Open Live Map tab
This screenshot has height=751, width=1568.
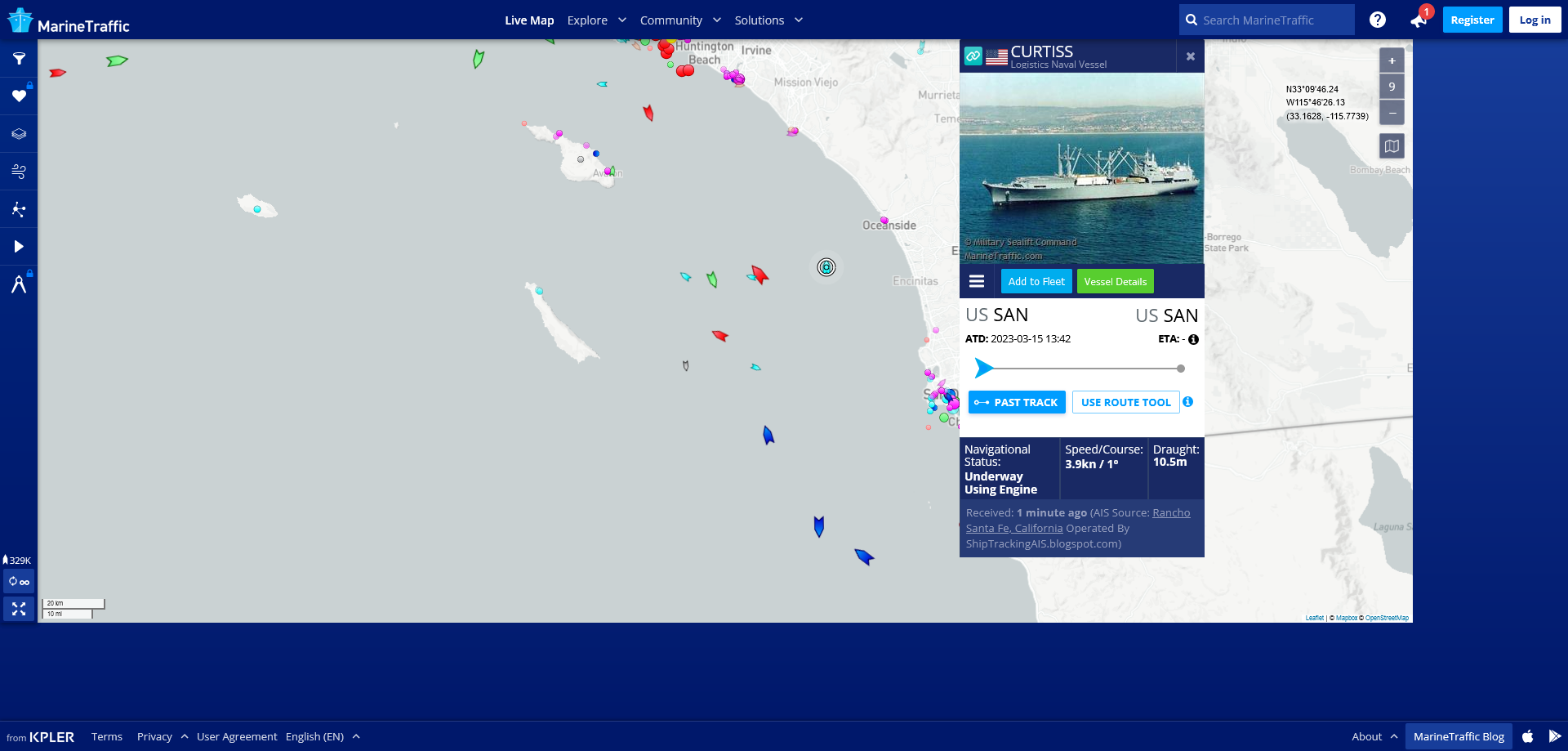529,20
